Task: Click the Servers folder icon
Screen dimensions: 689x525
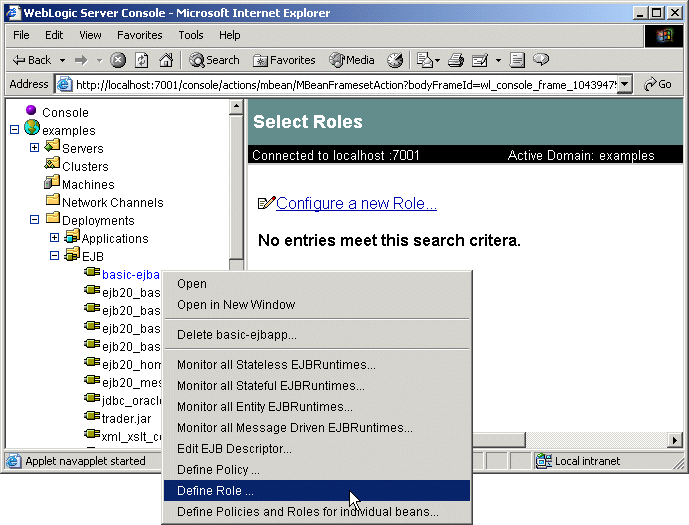Action: tap(52, 145)
